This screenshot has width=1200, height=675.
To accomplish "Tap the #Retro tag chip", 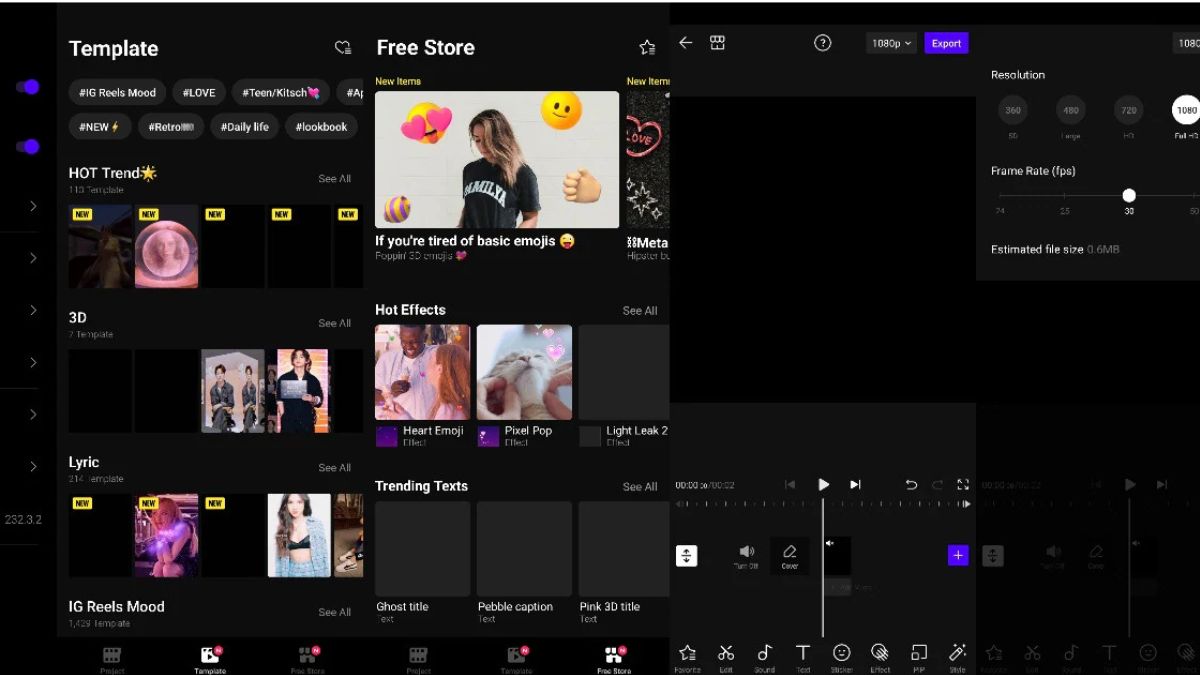I will (x=170, y=127).
